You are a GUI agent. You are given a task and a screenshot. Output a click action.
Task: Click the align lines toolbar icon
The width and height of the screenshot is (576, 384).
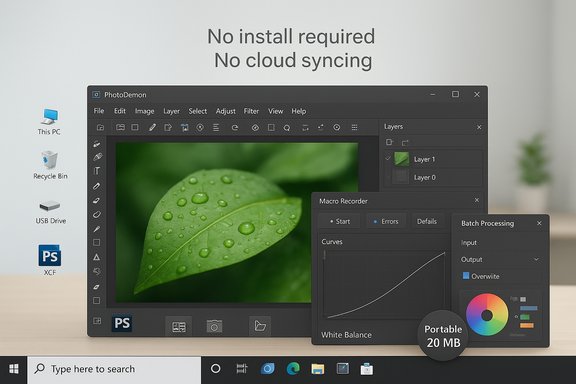pos(216,128)
